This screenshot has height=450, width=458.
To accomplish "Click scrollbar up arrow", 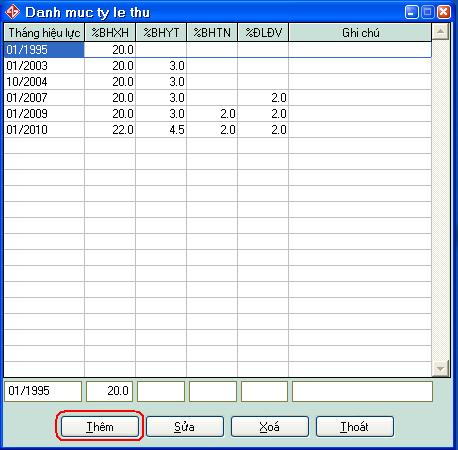I will pyautogui.click(x=440, y=32).
